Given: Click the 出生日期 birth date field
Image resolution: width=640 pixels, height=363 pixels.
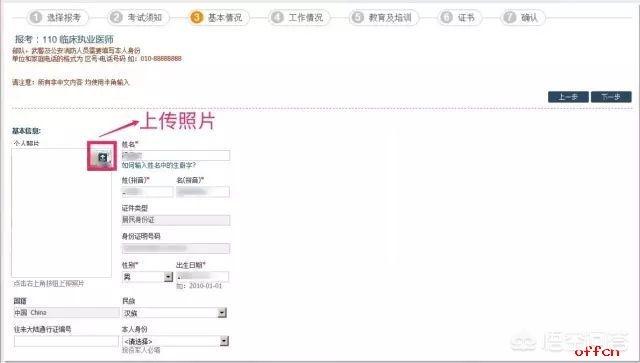Looking at the screenshot, I should point(202,276).
